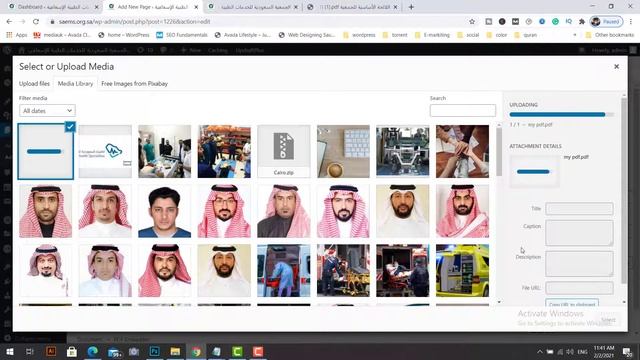640x360 pixels.
Task: Open the Web Designing bookmark
Action: coord(307,35)
